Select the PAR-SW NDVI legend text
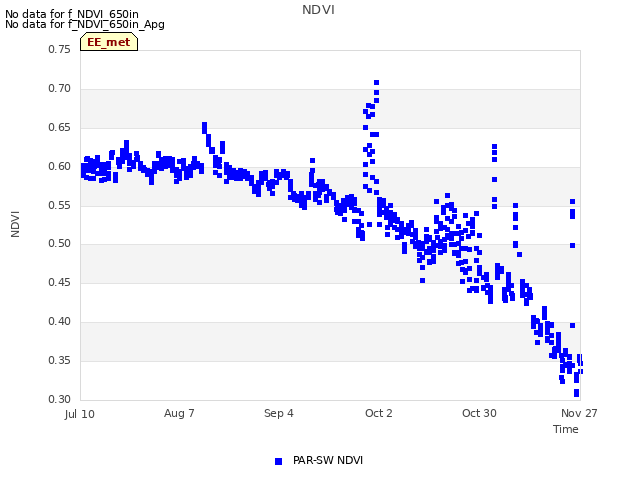The width and height of the screenshot is (640, 480). coord(328,460)
